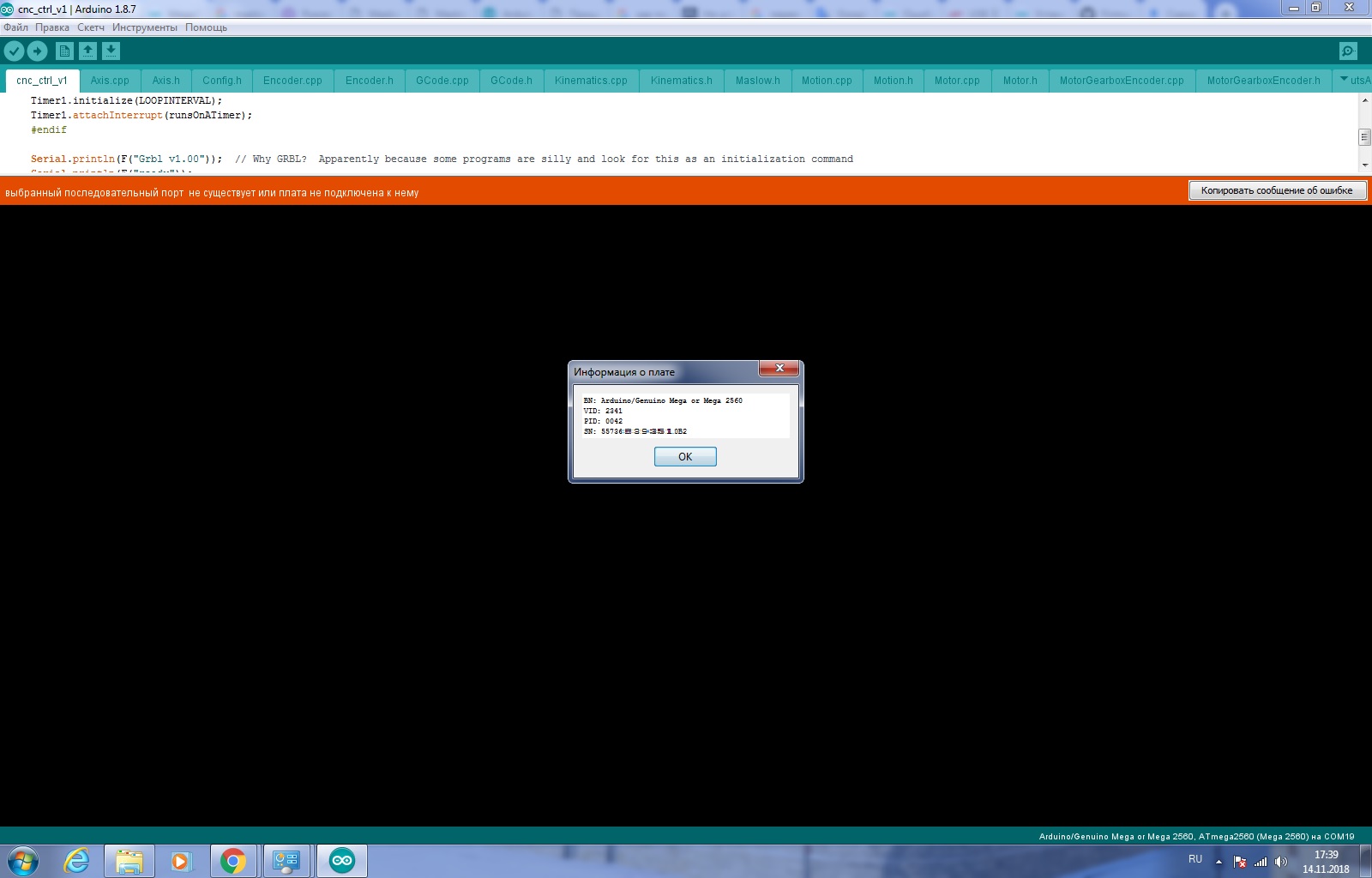Switch to the cnc_ctrl_v1 tab
Screen dimensions: 1372x878
click(x=42, y=81)
